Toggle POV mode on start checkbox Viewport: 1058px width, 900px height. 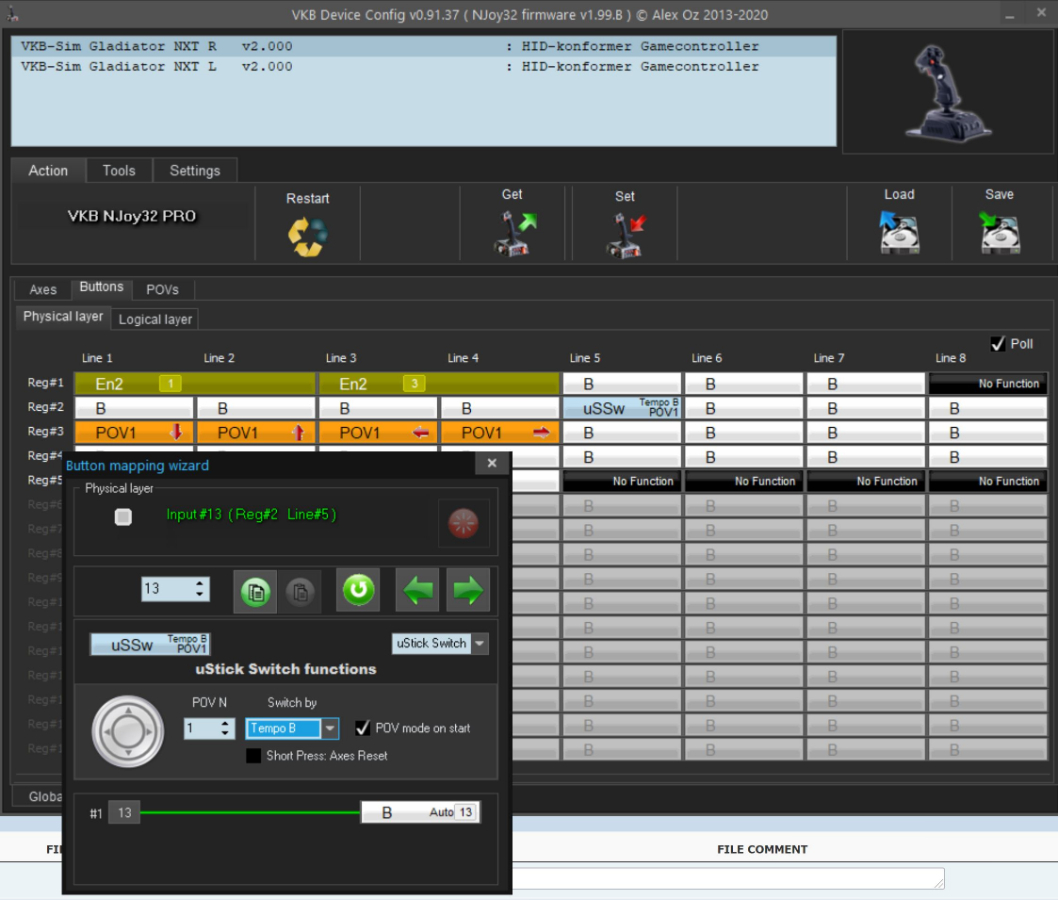point(363,728)
